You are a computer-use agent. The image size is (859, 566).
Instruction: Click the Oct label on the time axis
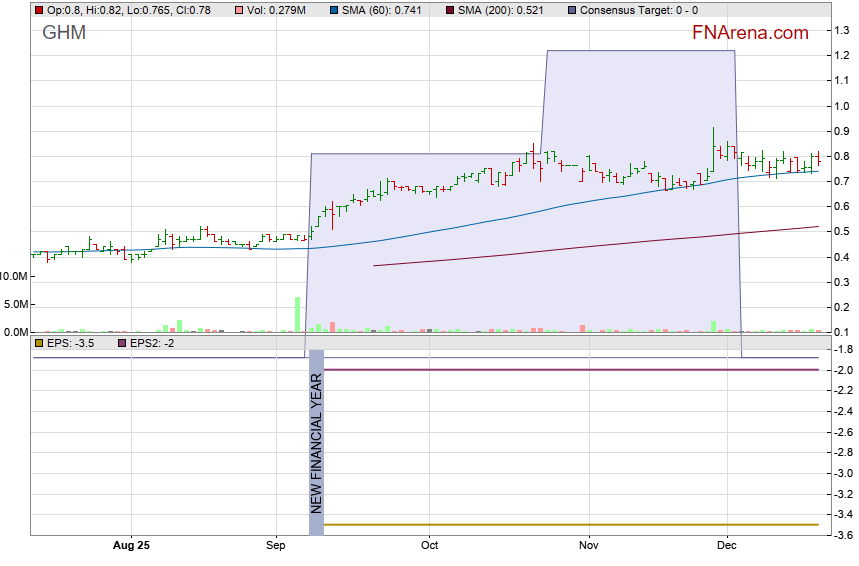[x=429, y=546]
